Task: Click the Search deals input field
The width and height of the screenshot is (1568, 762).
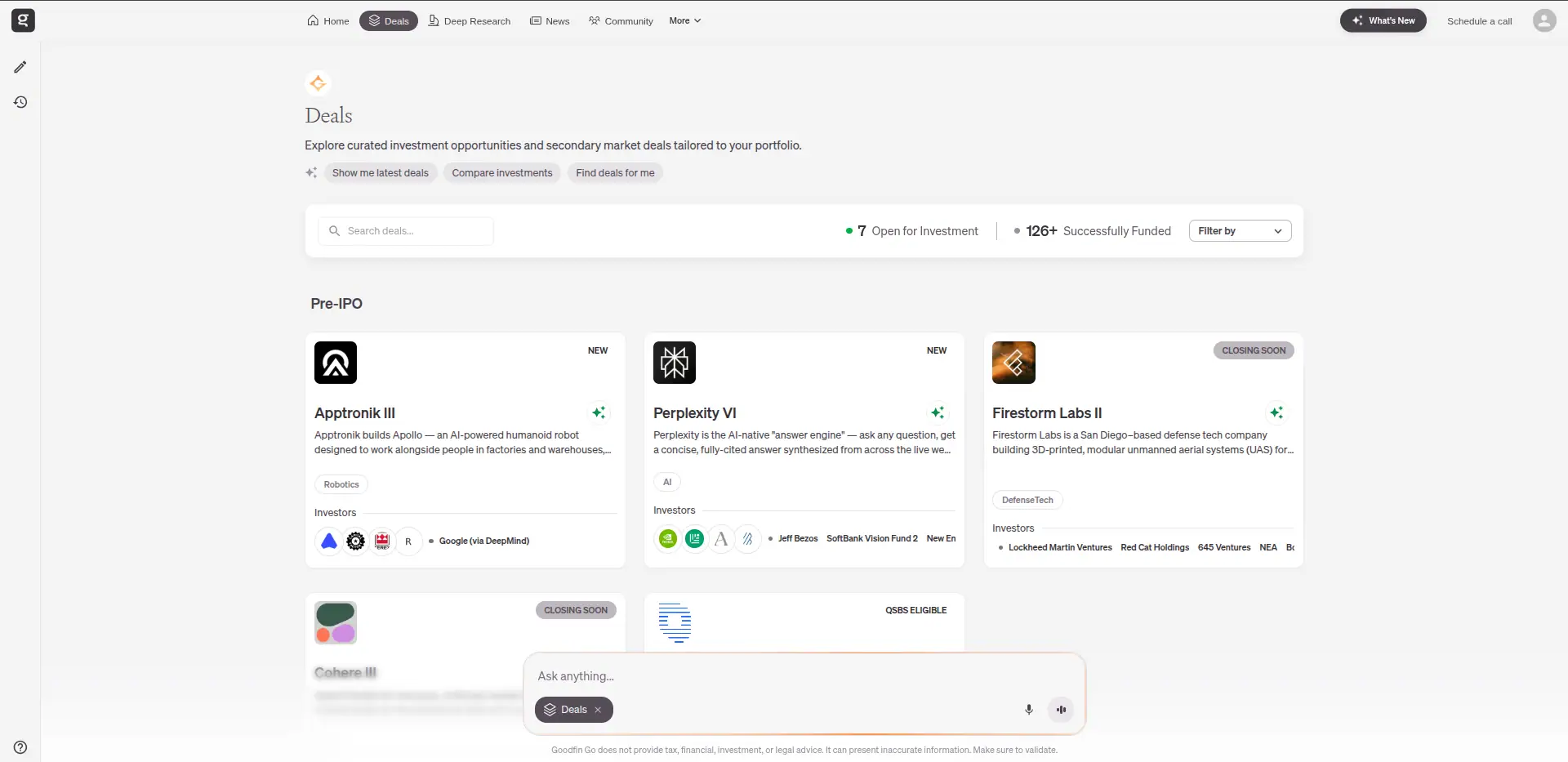Action: [406, 231]
